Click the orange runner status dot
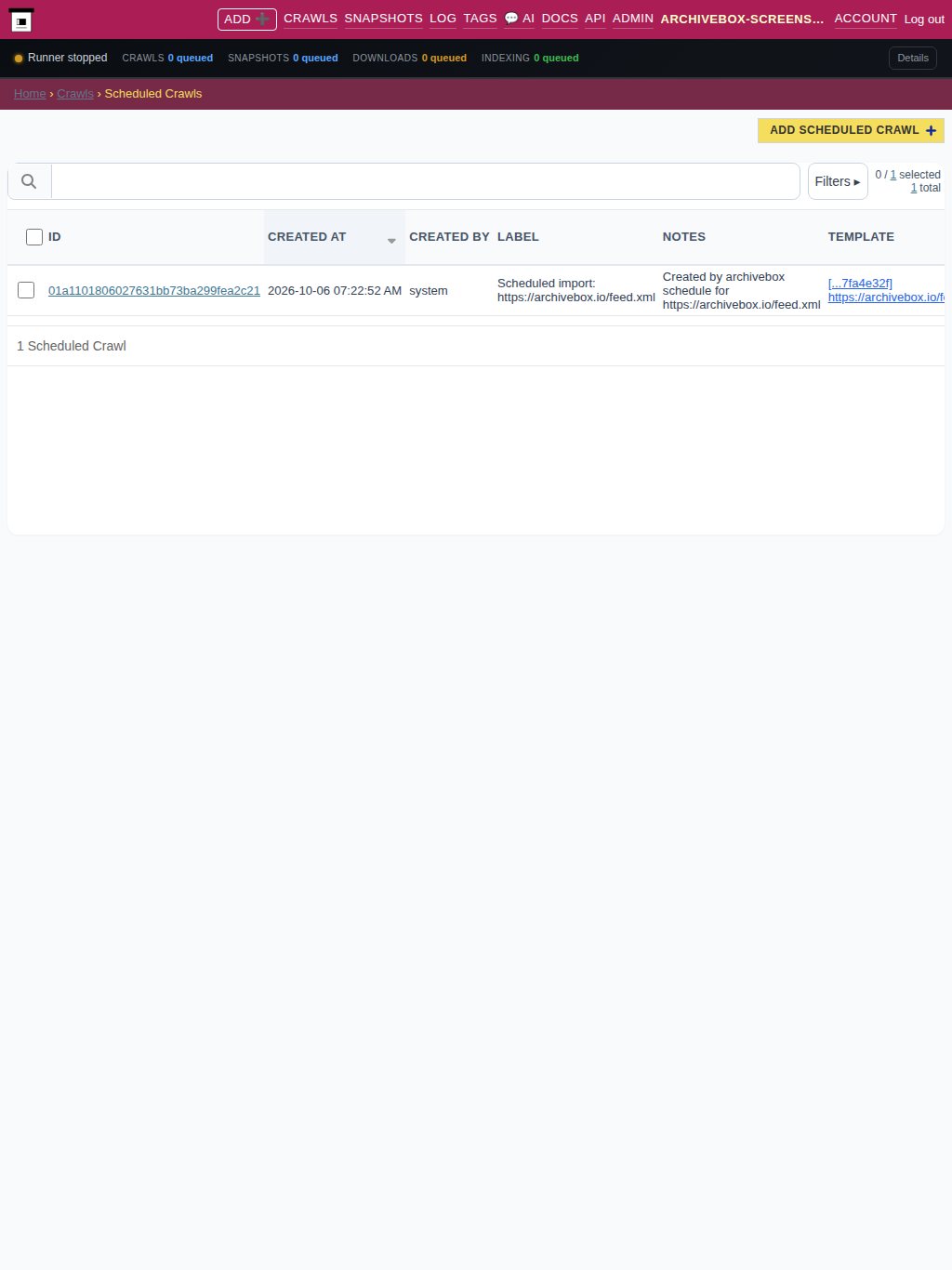 (18, 58)
